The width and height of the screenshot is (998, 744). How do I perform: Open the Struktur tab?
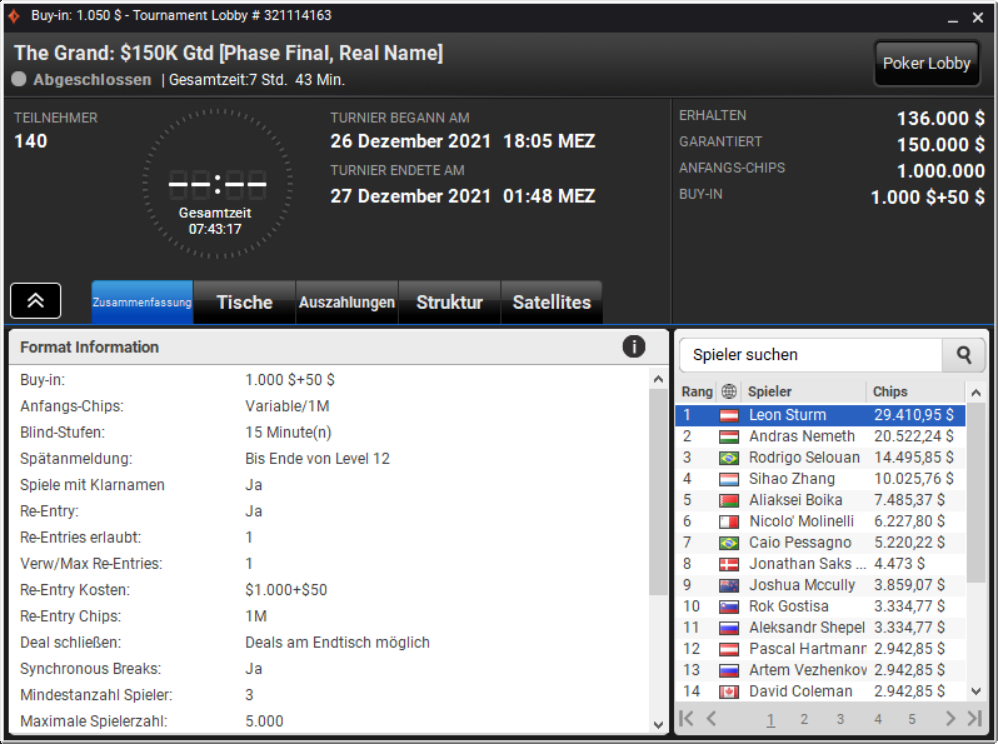pos(449,302)
